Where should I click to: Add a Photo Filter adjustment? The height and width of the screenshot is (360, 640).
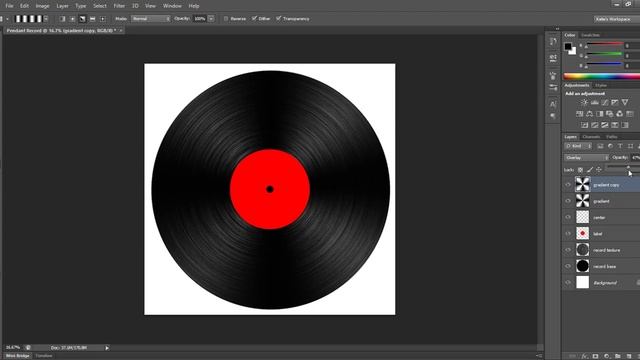[x=610, y=114]
